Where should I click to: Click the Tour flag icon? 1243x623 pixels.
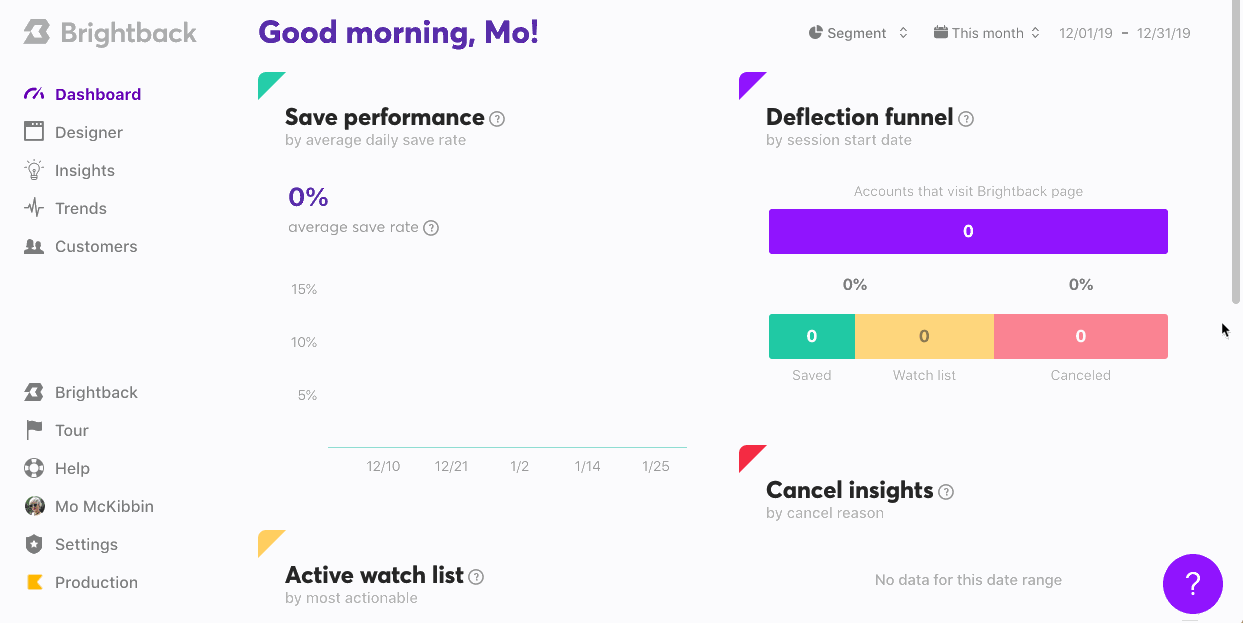pos(34,430)
